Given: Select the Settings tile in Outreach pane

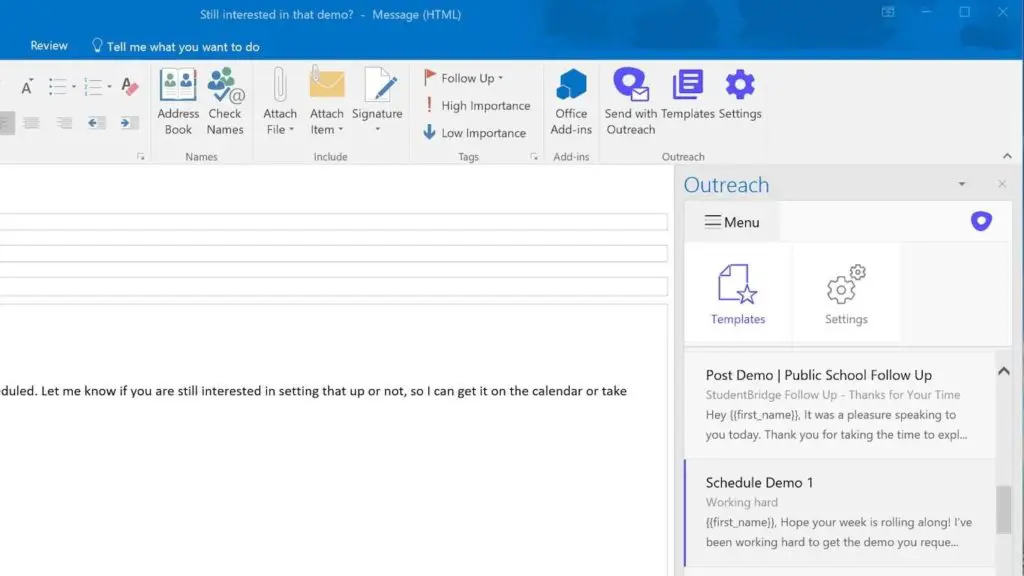Looking at the screenshot, I should click(846, 294).
